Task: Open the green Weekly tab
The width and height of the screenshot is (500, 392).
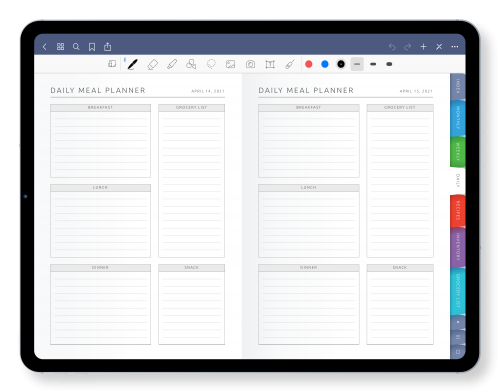Action: click(458, 152)
